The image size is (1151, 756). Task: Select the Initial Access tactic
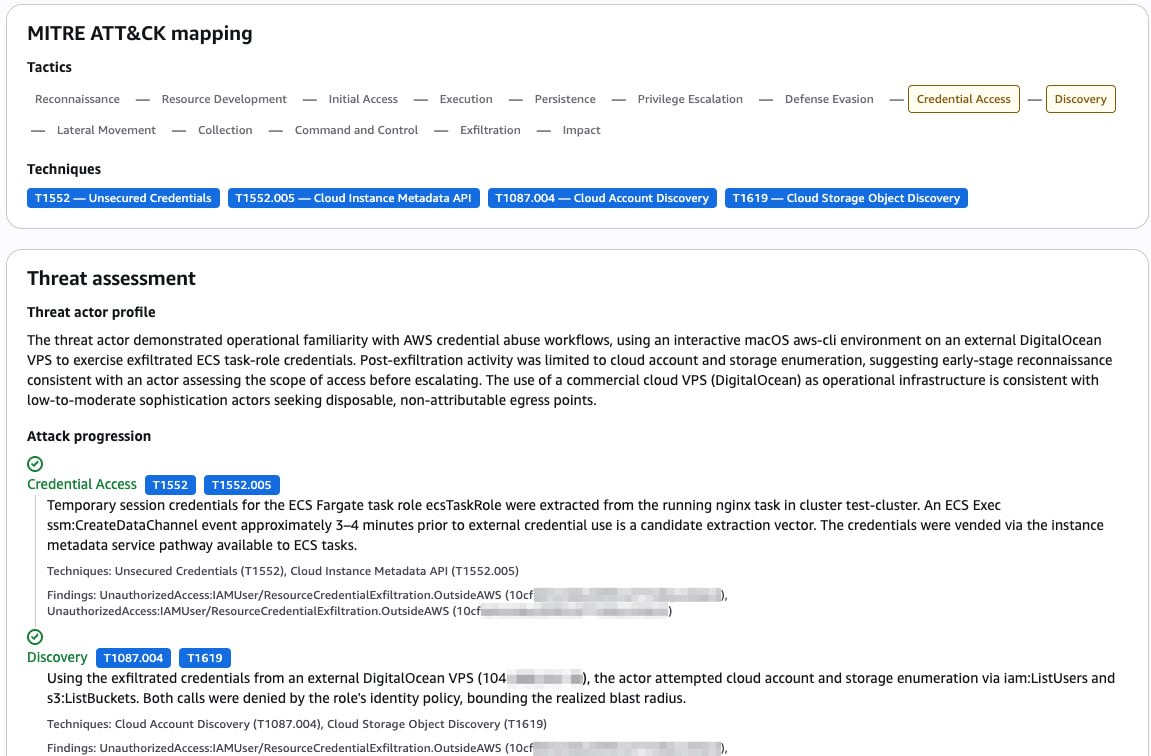363,99
